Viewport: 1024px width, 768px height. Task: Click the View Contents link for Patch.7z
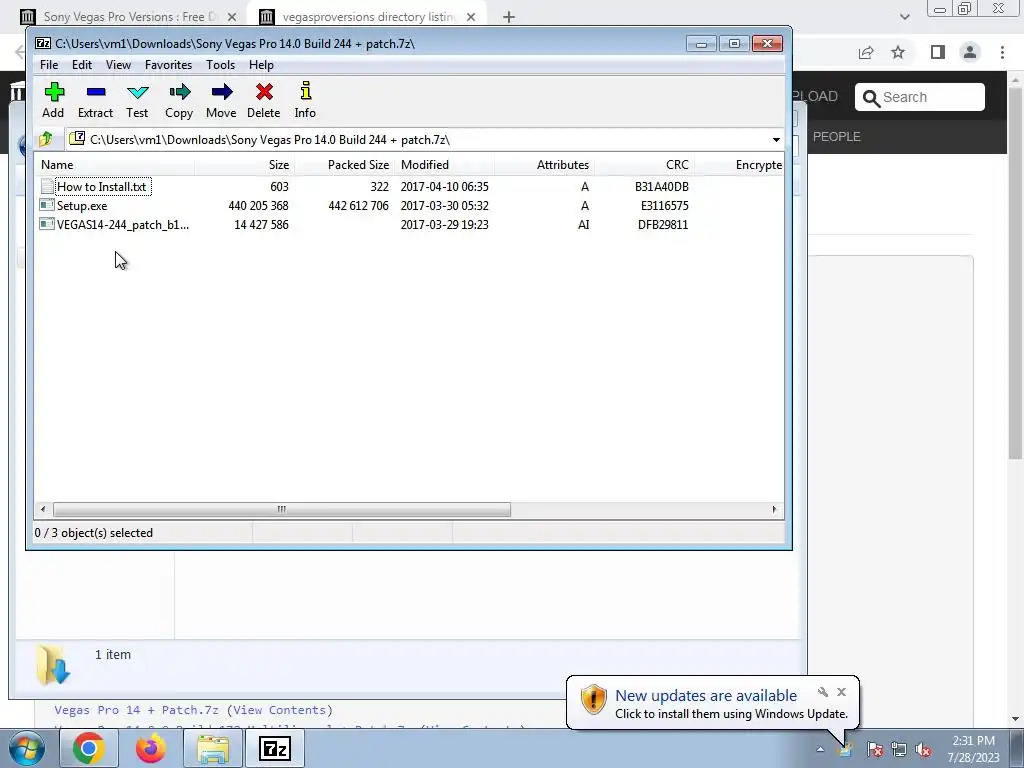click(x=279, y=710)
